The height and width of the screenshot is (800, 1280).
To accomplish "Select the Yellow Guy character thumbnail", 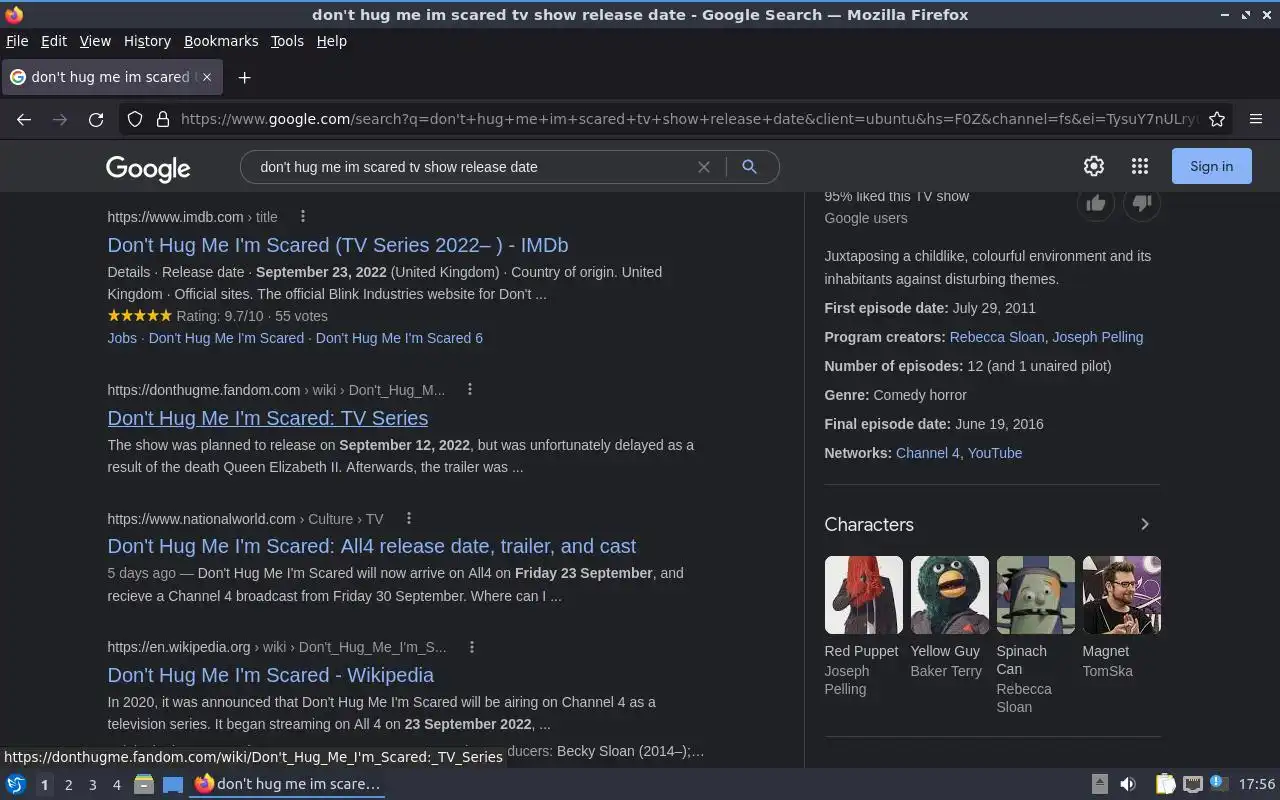I will 949,595.
